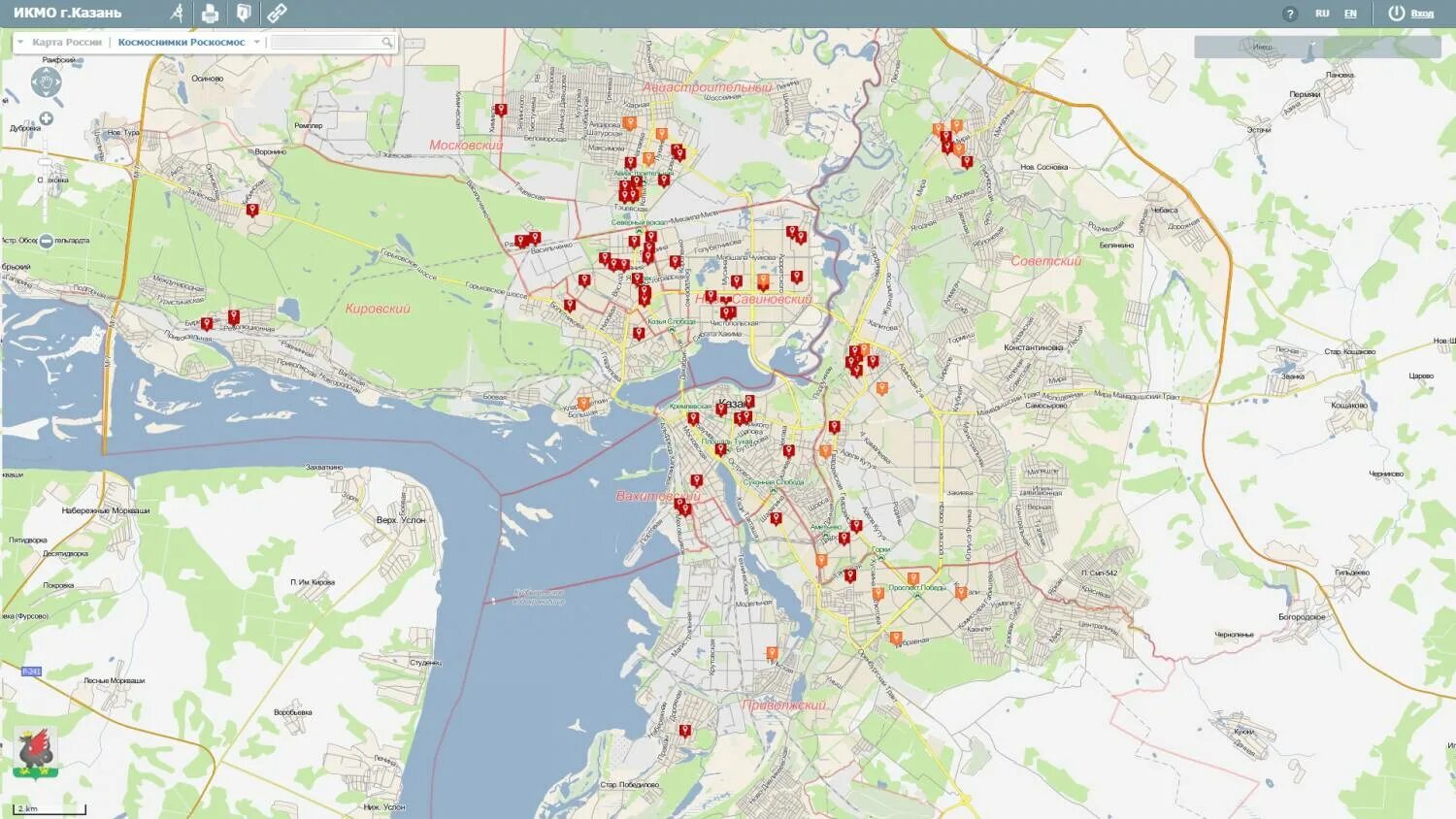Click the 2 km scale bar
This screenshot has width=1456, height=819.
(x=50, y=808)
